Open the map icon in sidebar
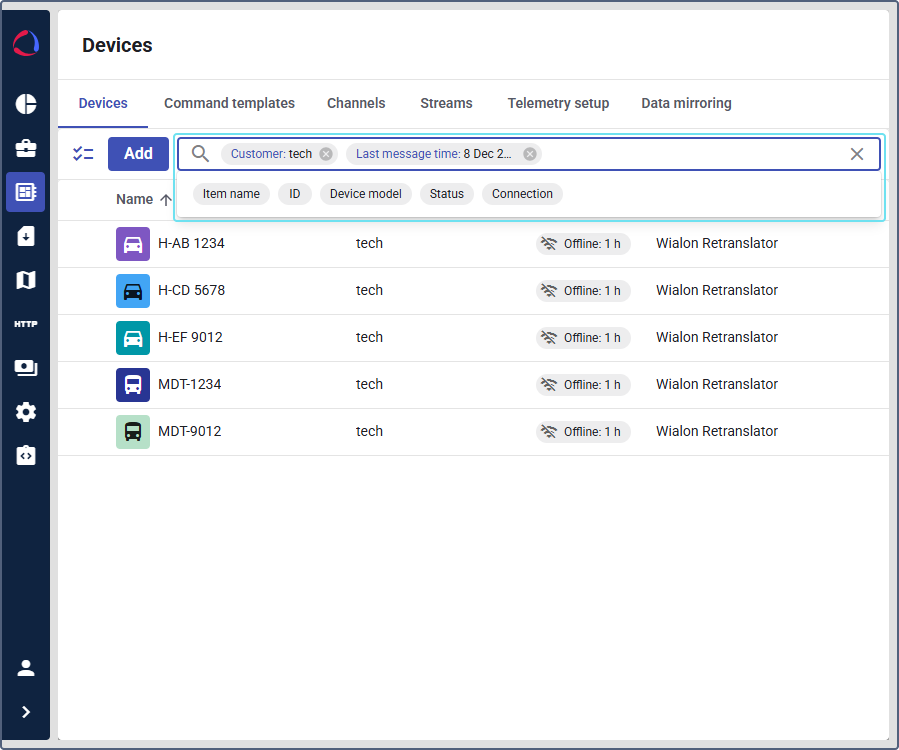 [x=26, y=280]
